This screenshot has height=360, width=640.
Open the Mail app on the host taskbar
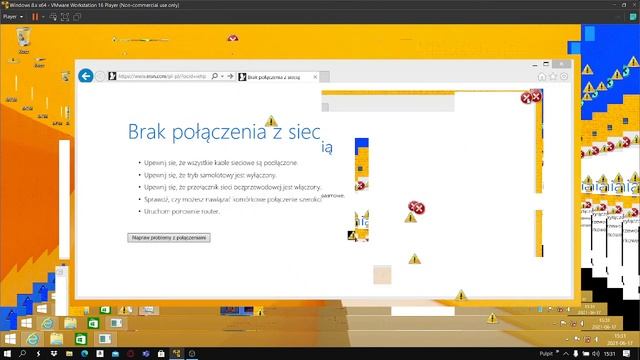click(x=115, y=354)
